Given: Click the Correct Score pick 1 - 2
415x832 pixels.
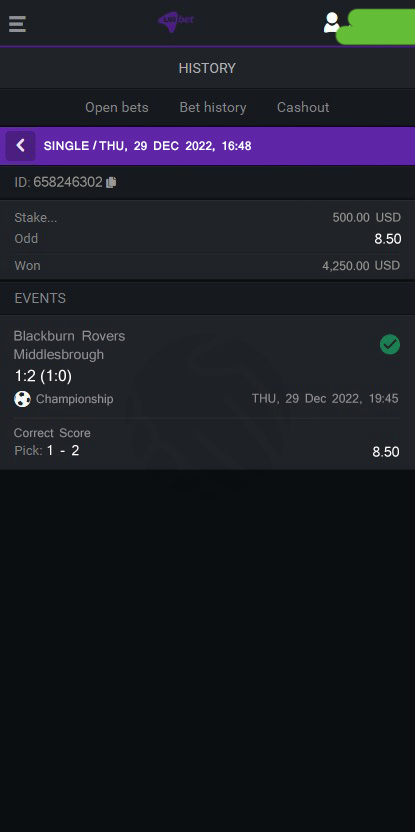Looking at the screenshot, I should [x=63, y=450].
